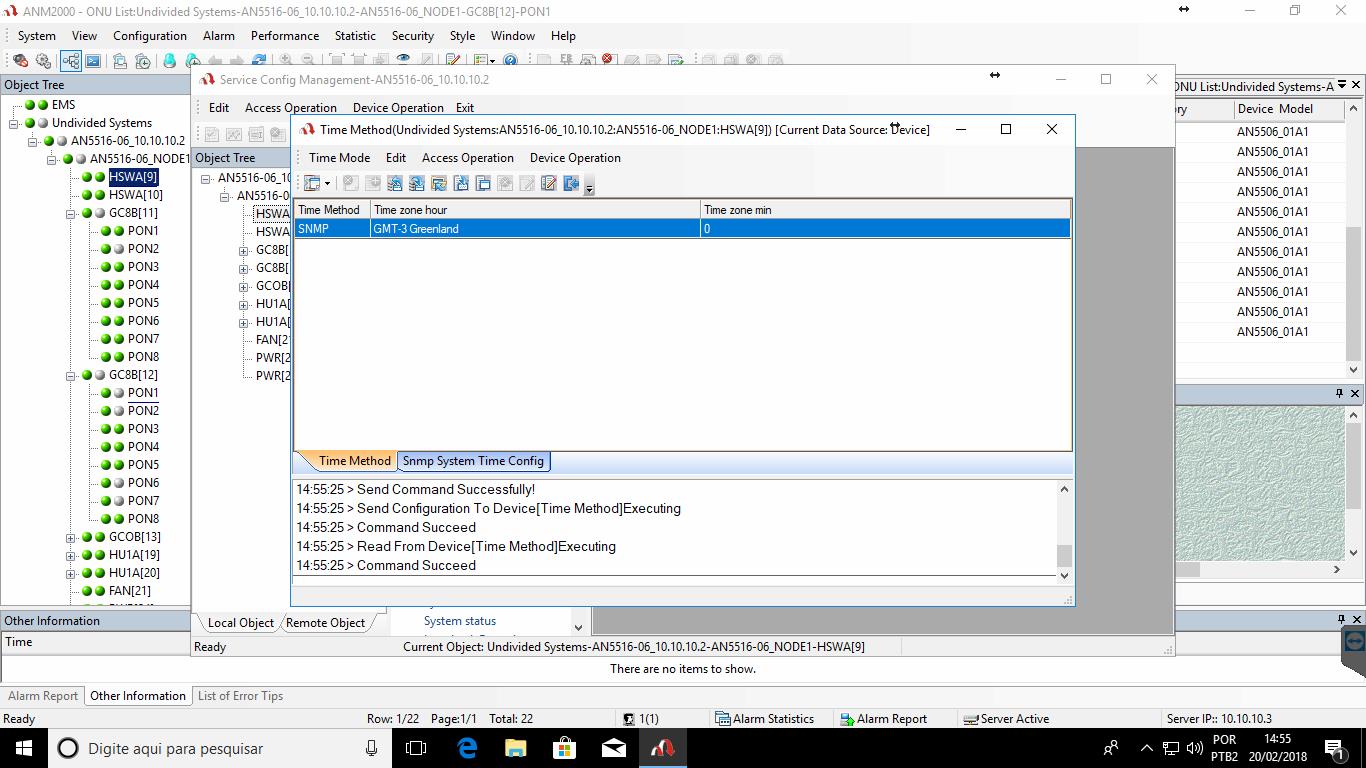Select the GMT-3 Greenland time zone cell

pos(535,229)
